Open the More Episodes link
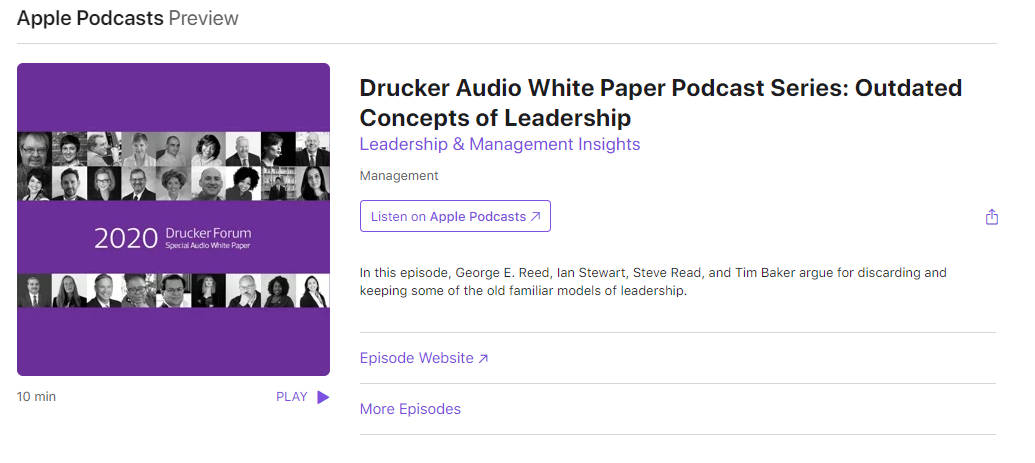 click(x=410, y=409)
